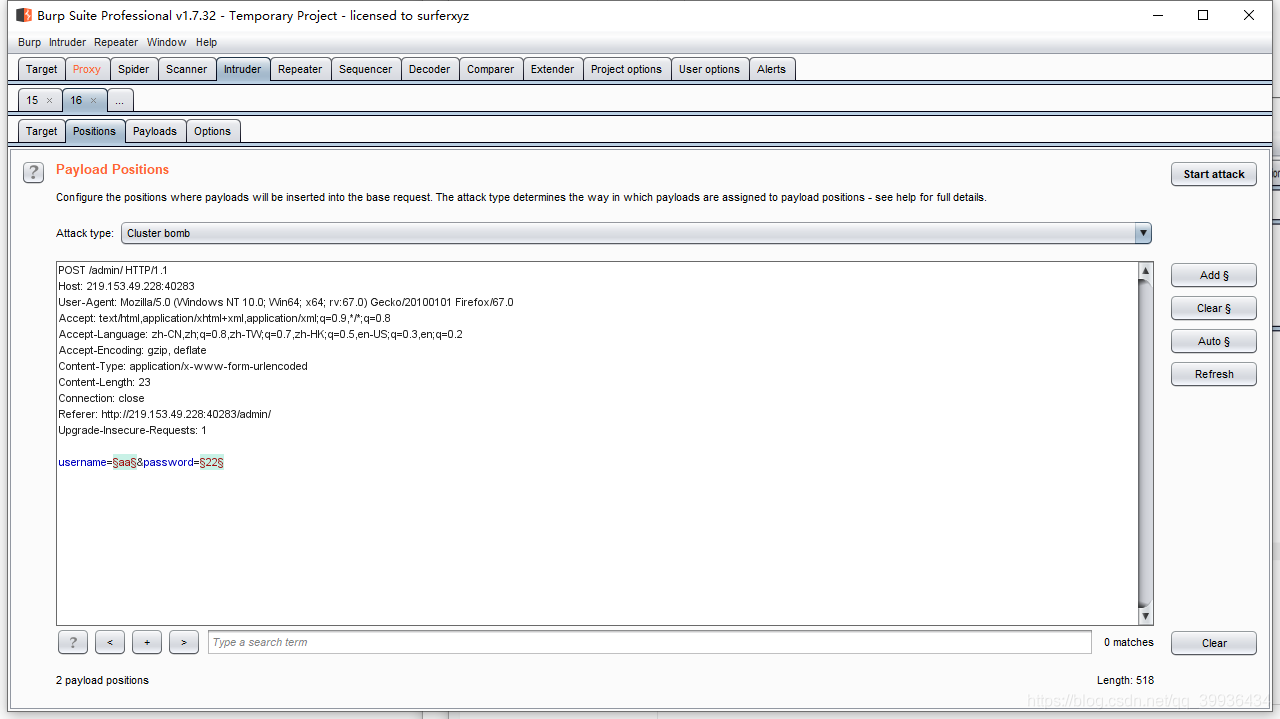Screen dimensions: 1280x719
Task: Expand the Attack type dropdown arrow
Action: 1143,233
